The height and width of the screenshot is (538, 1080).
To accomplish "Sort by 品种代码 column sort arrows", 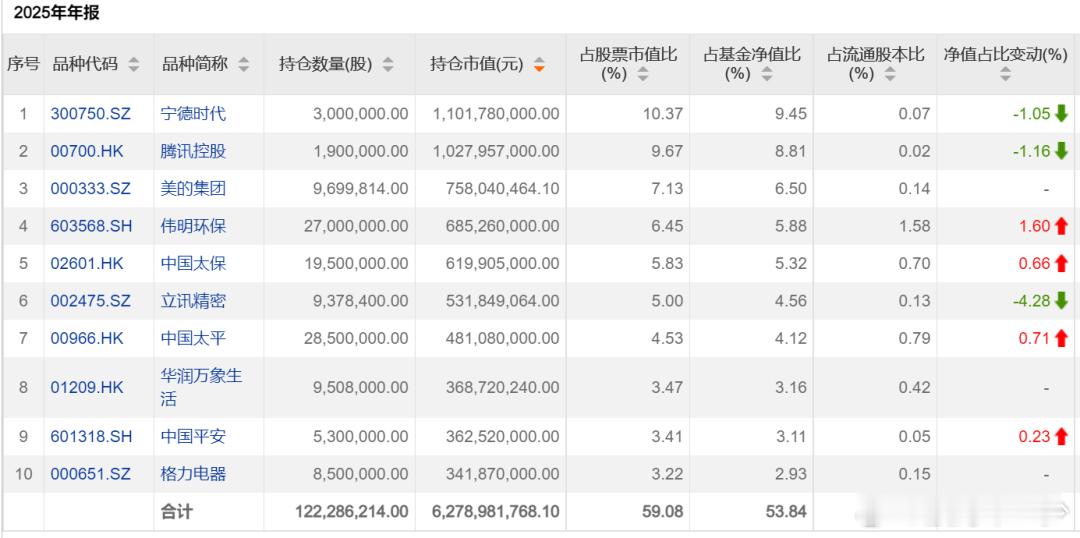I will tap(134, 65).
